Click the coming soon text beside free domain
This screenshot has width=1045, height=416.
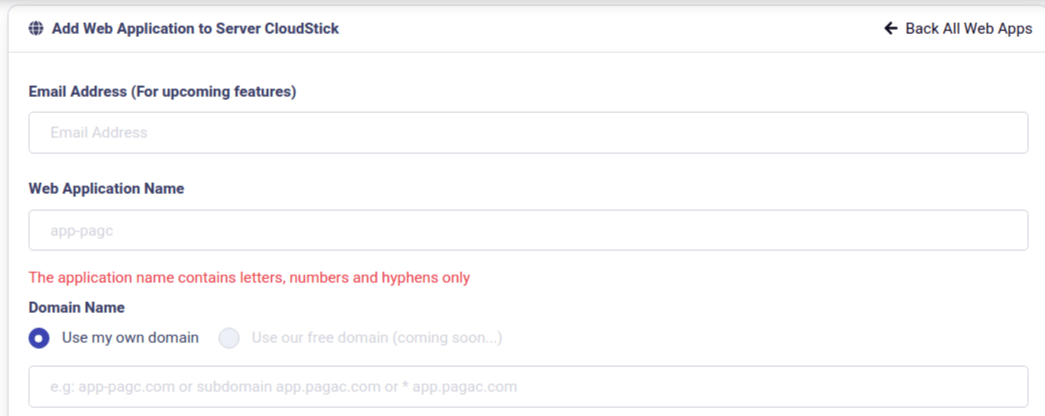tap(447, 338)
